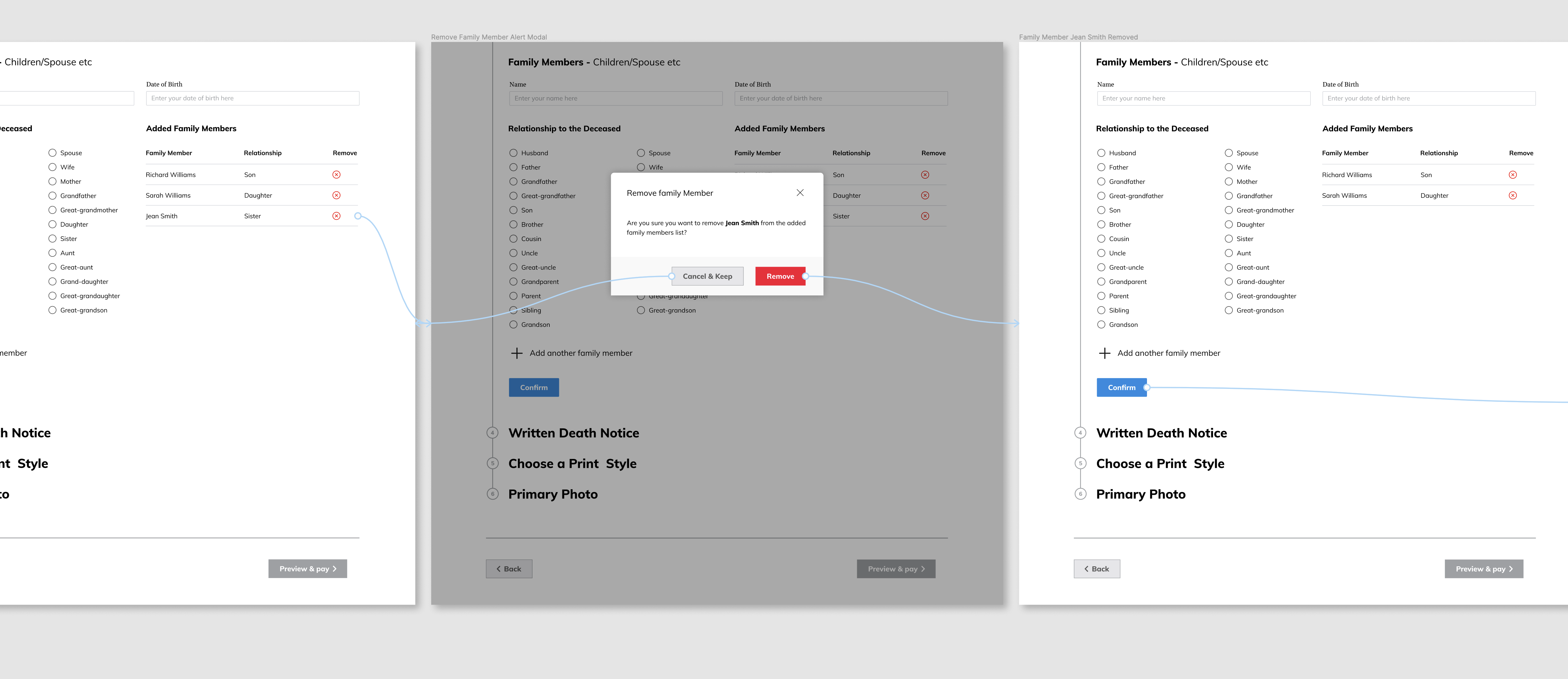This screenshot has height=679, width=1568.
Task: Click remove icon for Jean Smith, left frame
Action: pyautogui.click(x=336, y=216)
